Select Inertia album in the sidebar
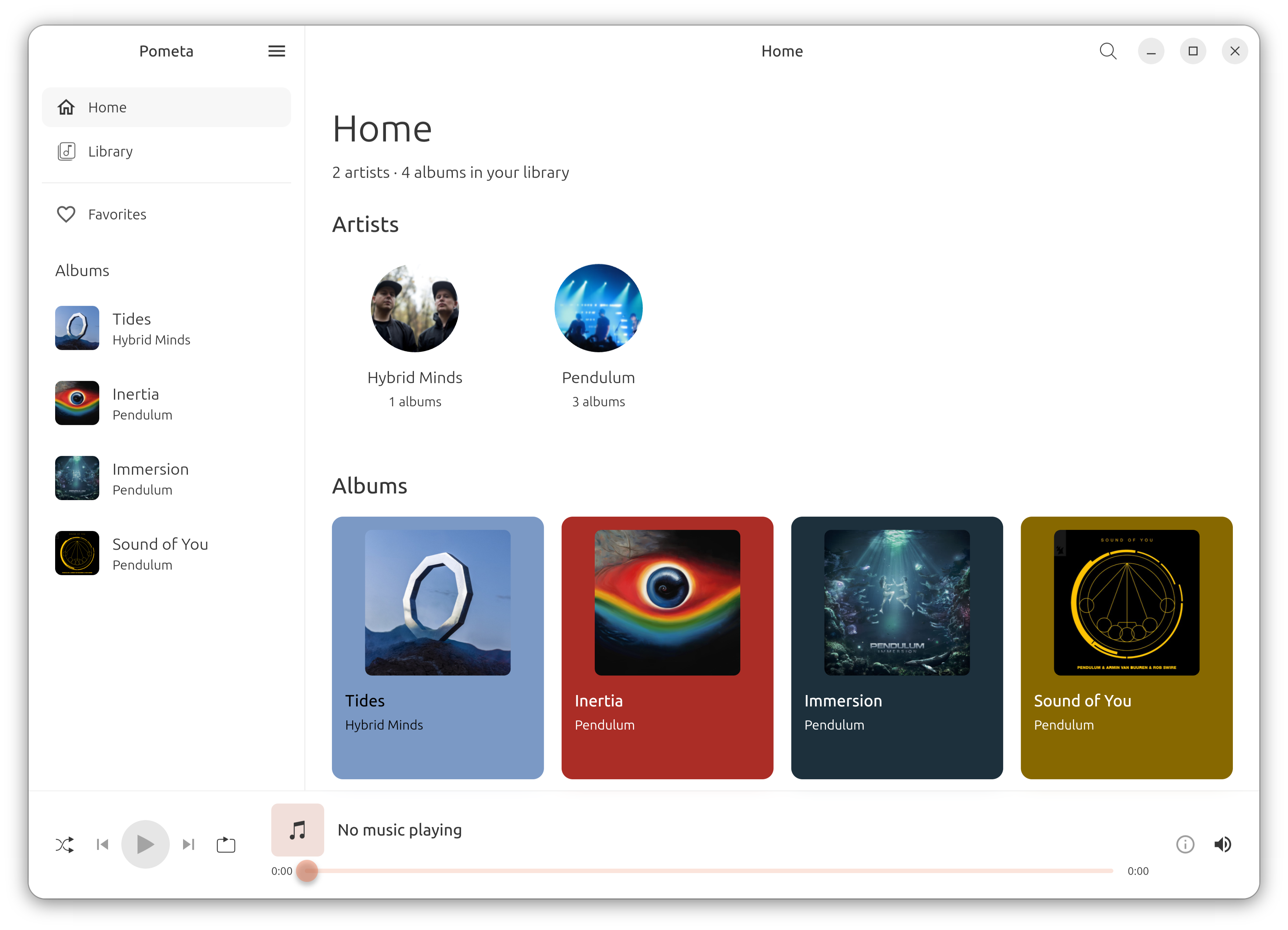The width and height of the screenshot is (1288, 930). coord(167,403)
